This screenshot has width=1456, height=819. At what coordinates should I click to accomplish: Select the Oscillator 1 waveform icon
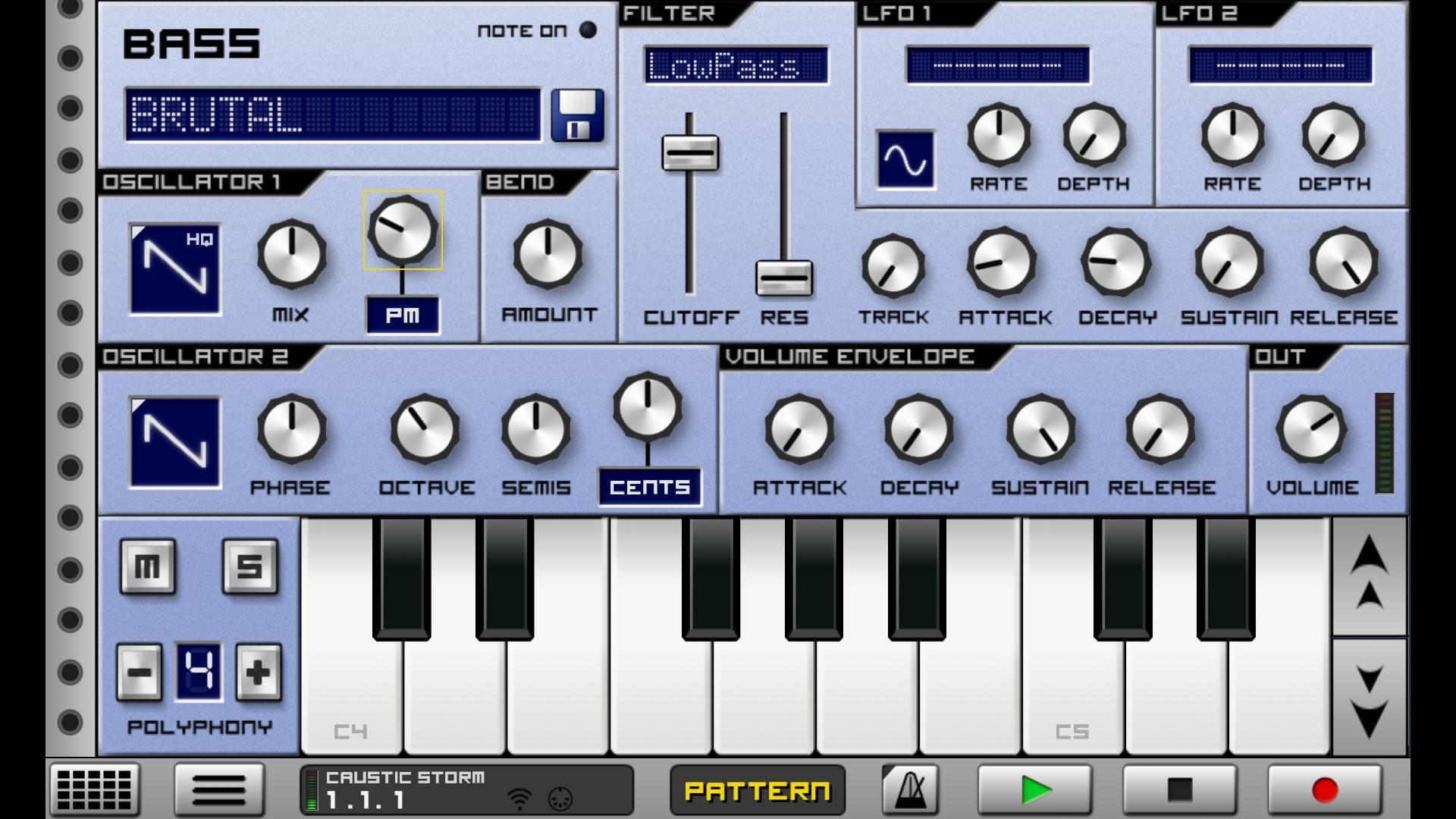tap(176, 269)
